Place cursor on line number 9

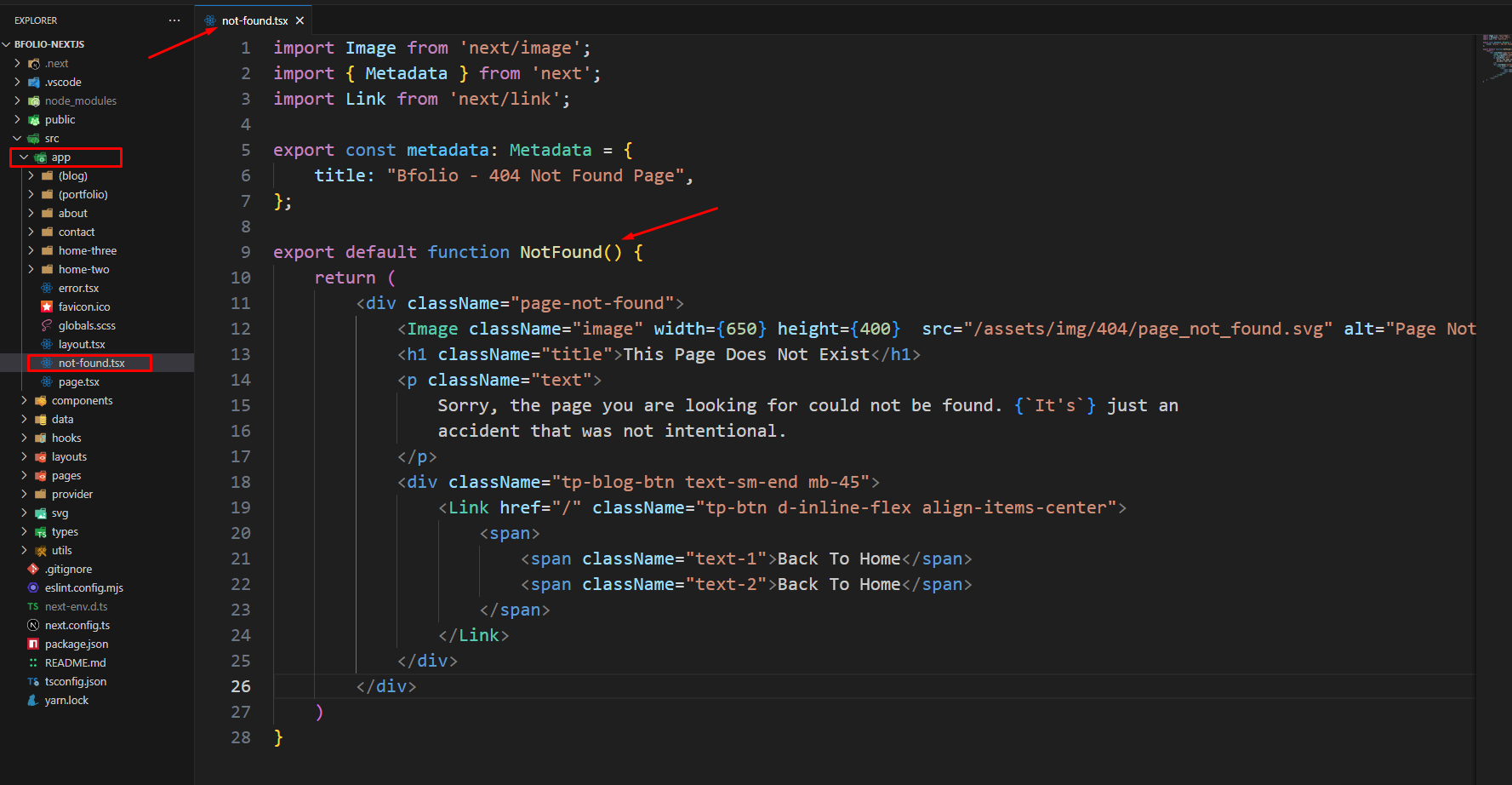pos(245,252)
